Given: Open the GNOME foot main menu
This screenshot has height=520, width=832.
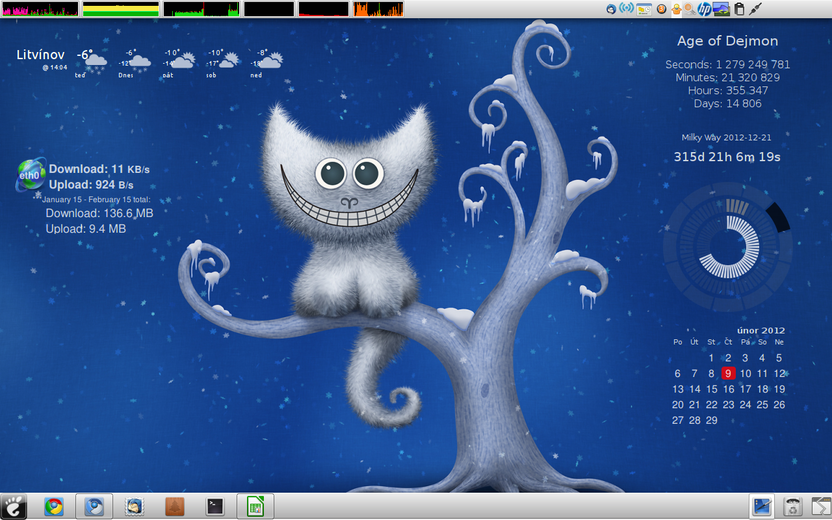Looking at the screenshot, I should [x=13, y=507].
